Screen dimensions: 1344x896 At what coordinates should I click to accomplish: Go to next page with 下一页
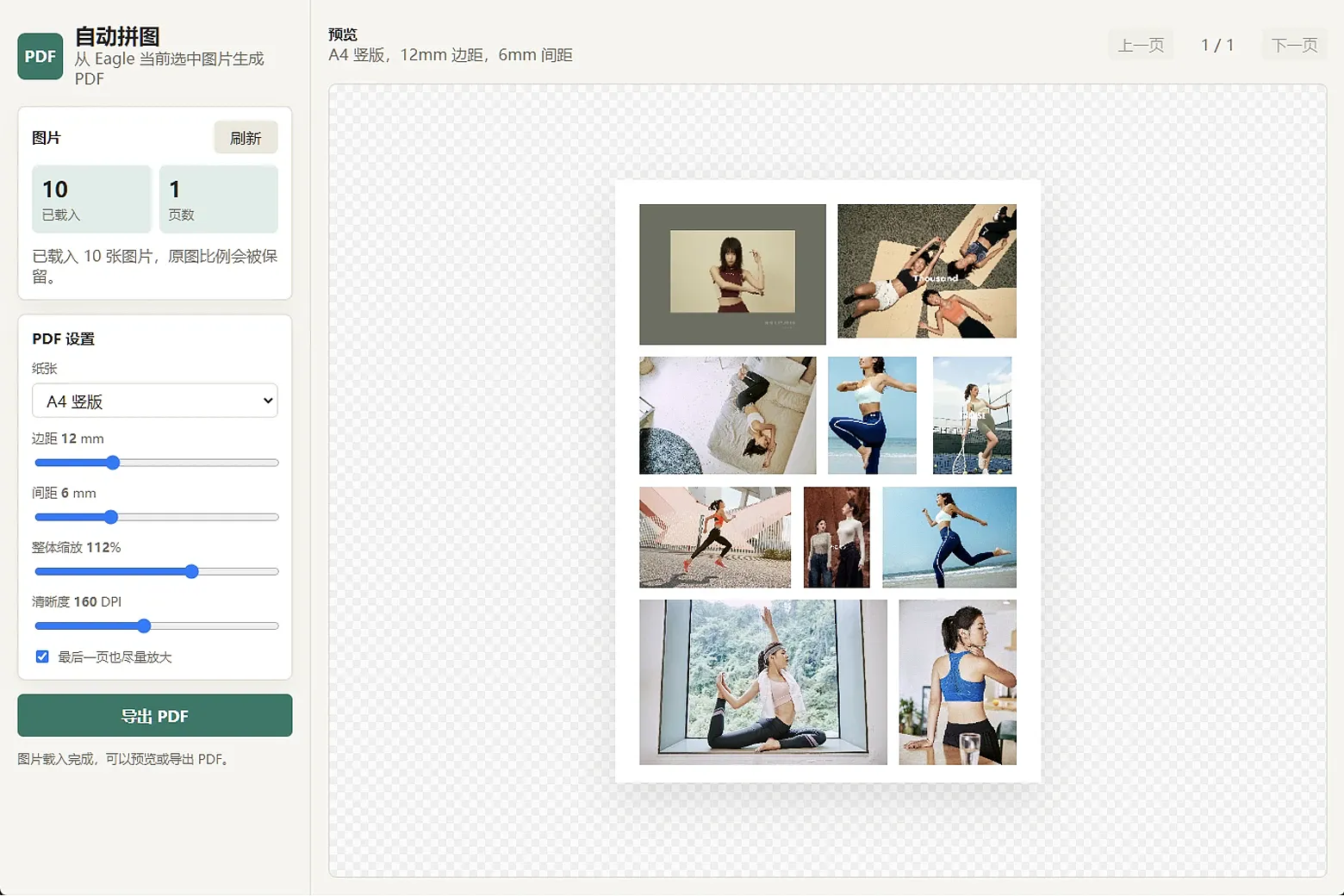[1294, 45]
